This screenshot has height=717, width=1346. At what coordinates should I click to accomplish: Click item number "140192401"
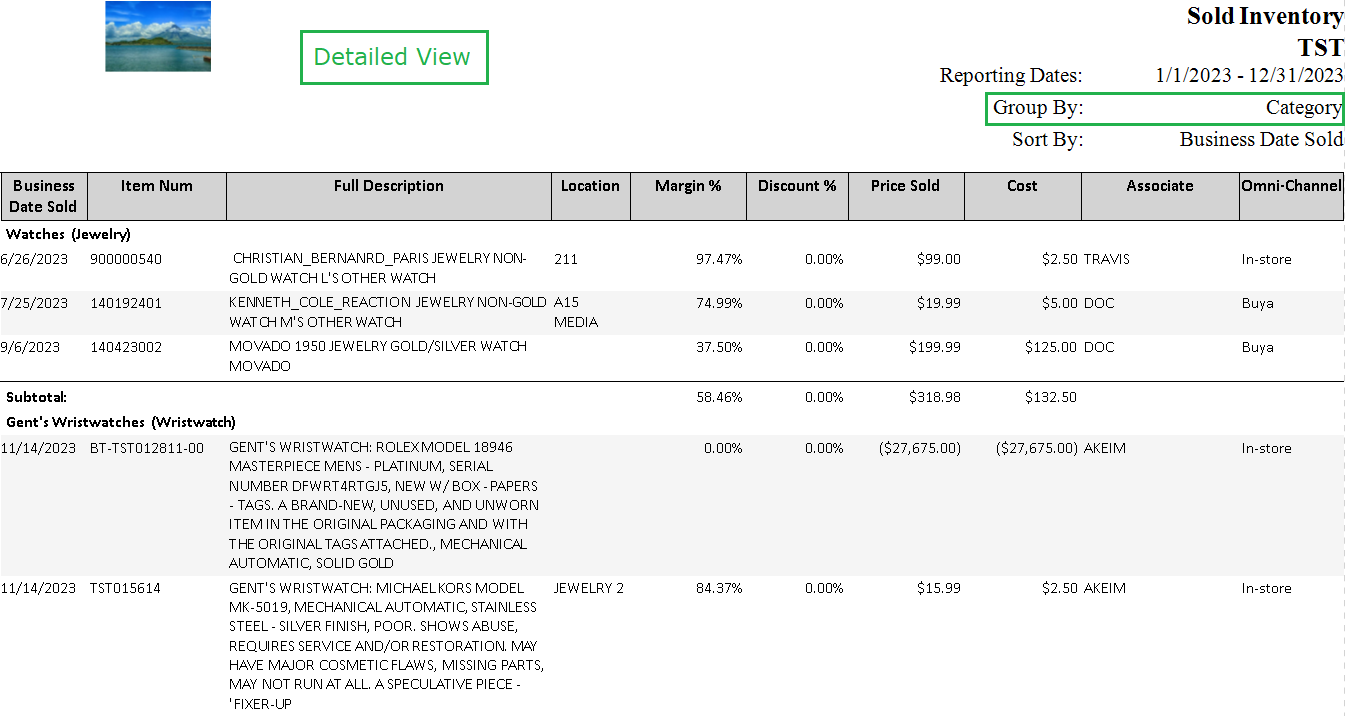125,303
